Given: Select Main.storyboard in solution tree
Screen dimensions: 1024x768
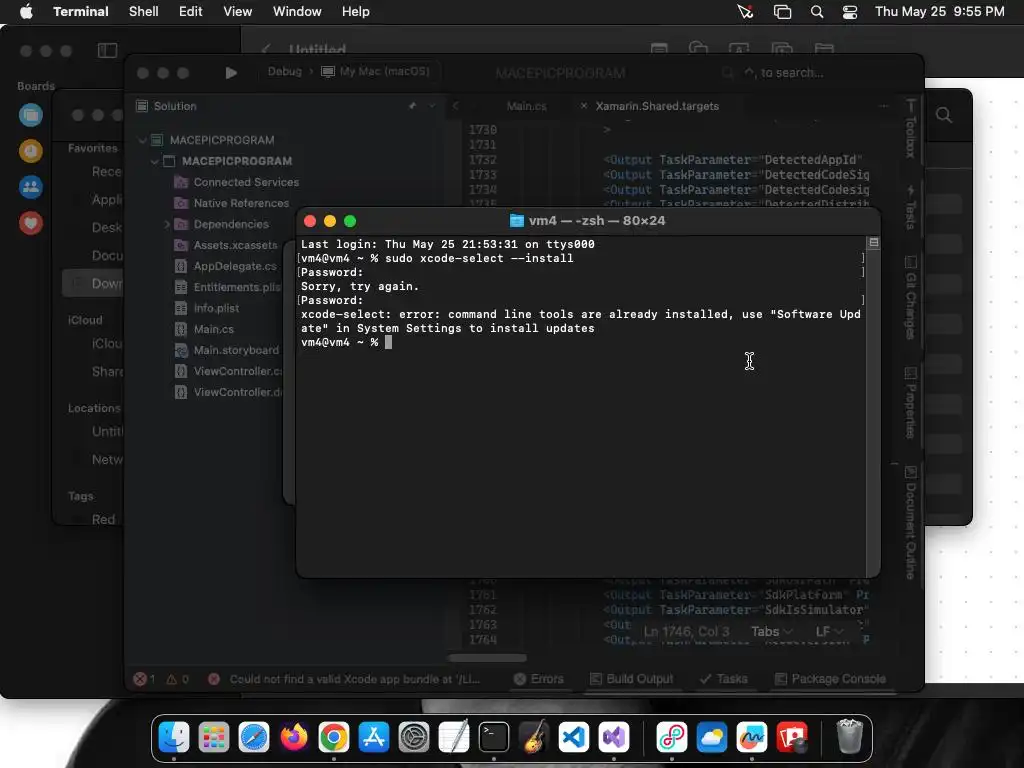Looking at the screenshot, I should point(236,350).
